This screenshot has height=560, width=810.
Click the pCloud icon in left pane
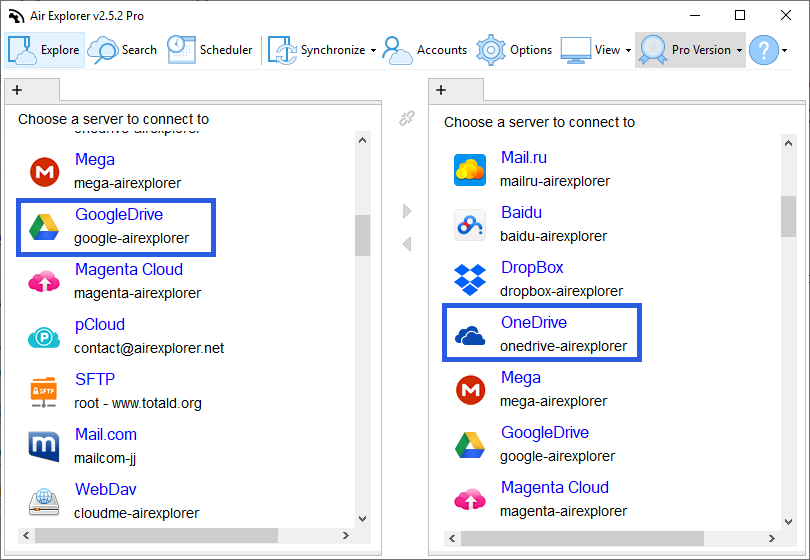(x=44, y=337)
